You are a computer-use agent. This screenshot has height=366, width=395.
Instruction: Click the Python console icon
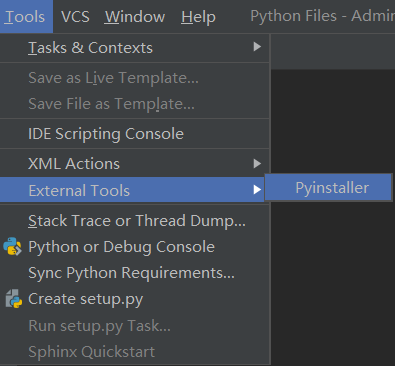(x=12, y=247)
